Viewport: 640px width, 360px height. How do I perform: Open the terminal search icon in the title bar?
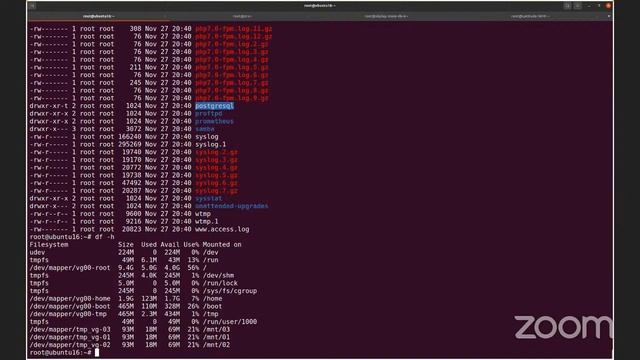[x=567, y=6]
